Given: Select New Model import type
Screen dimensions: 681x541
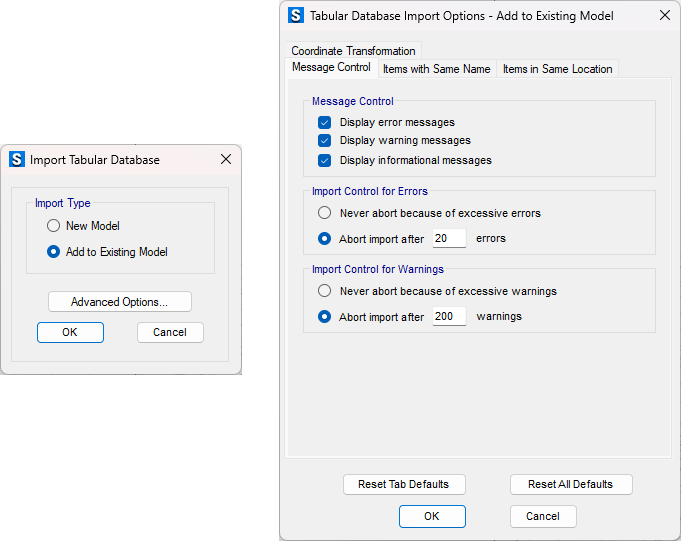Looking at the screenshot, I should pyautogui.click(x=53, y=226).
